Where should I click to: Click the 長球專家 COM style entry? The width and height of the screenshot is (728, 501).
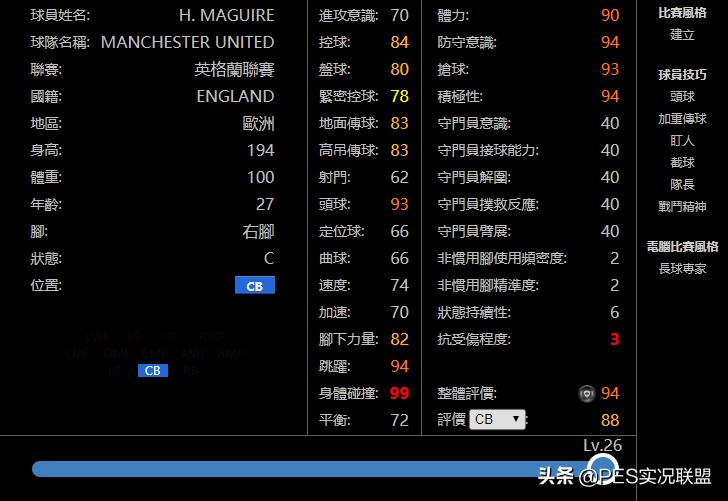682,268
